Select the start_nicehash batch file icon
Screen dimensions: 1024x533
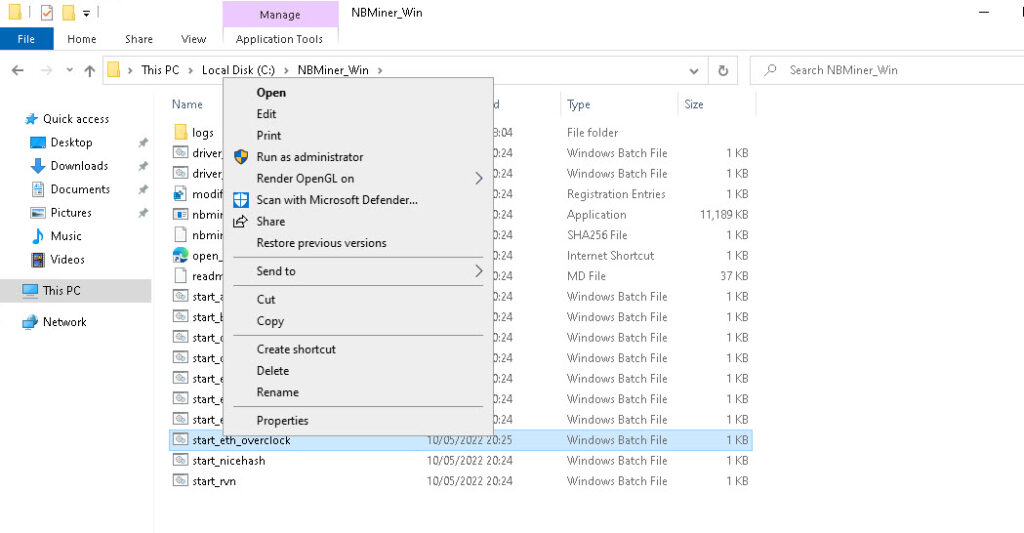pos(180,460)
